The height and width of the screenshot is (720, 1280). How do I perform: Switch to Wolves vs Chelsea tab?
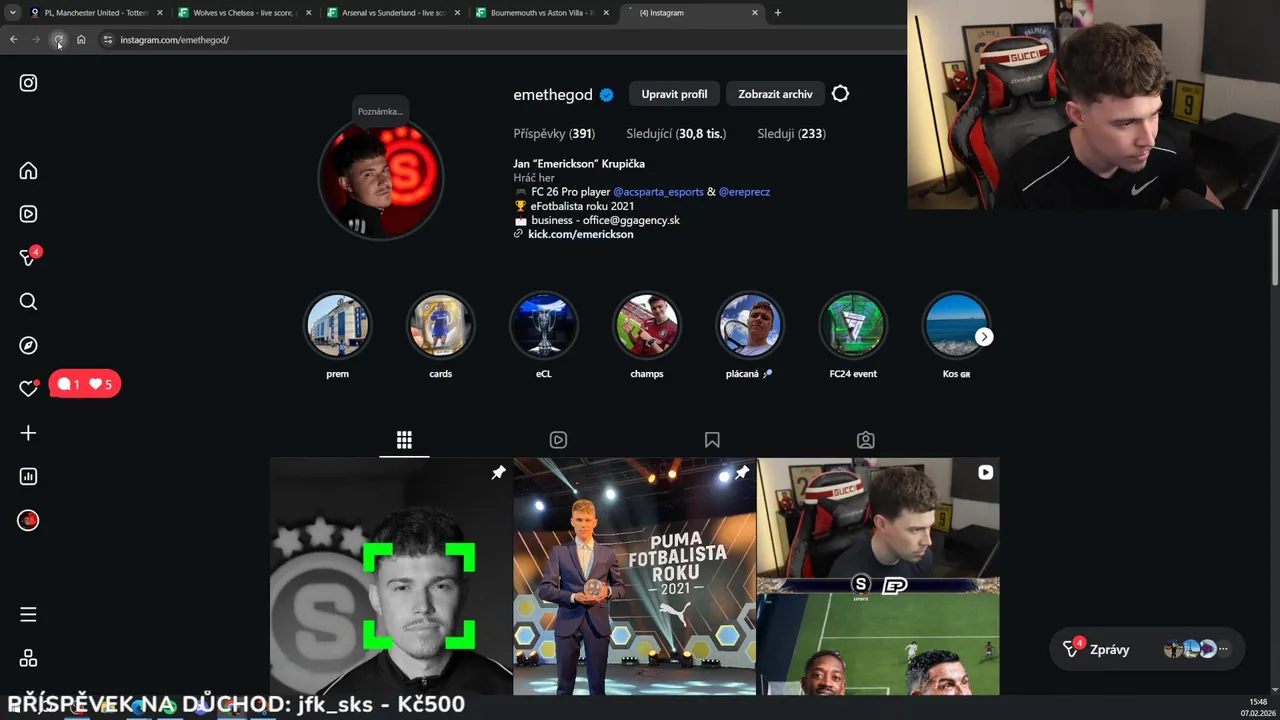click(x=244, y=13)
